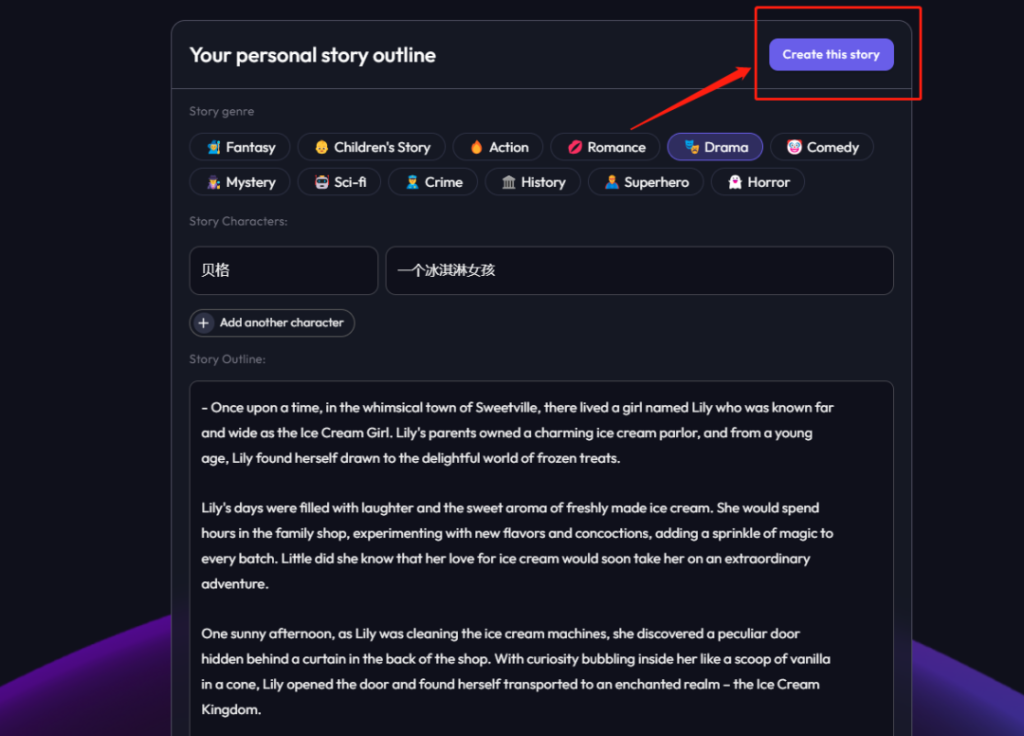Screen dimensions: 1024x736
Task: Choose the Crime genre chip
Action: click(x=433, y=182)
